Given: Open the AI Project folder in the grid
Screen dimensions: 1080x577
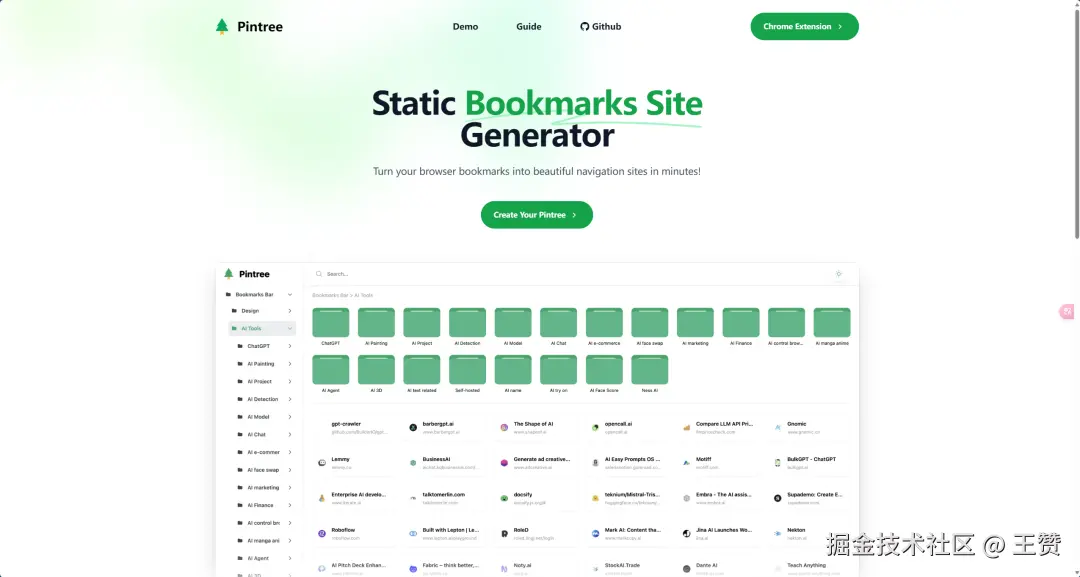Looking at the screenshot, I should [422, 322].
